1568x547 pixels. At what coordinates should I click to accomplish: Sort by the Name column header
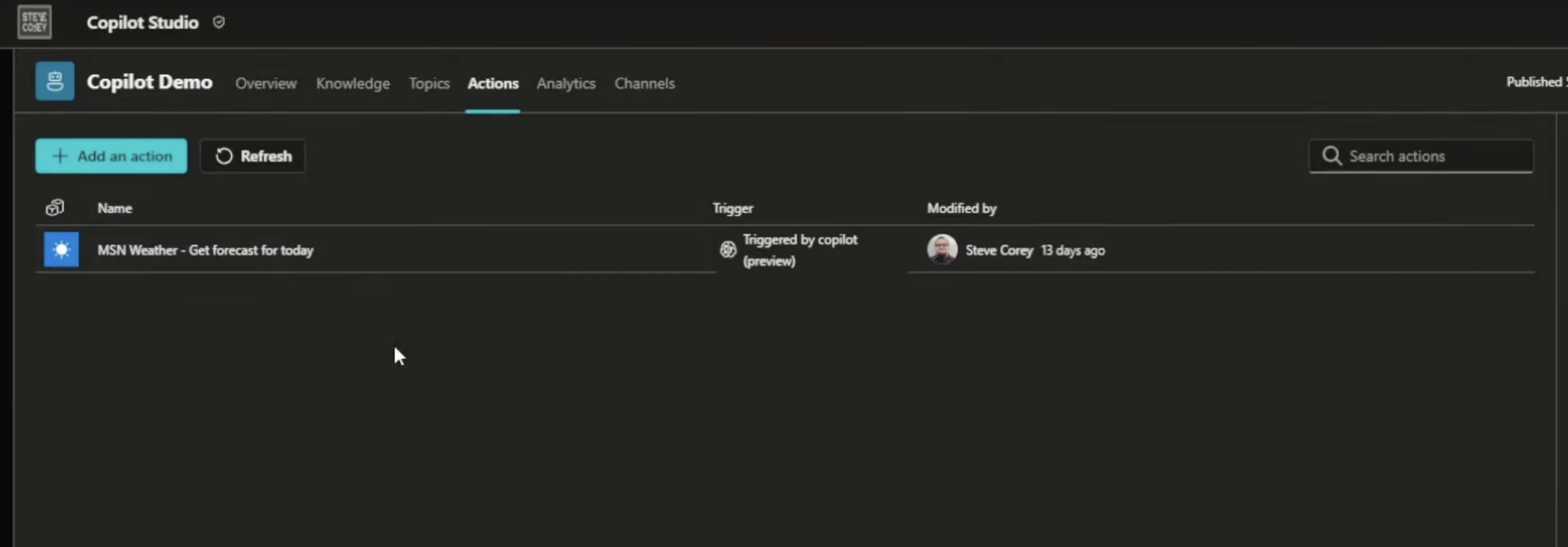pos(115,208)
